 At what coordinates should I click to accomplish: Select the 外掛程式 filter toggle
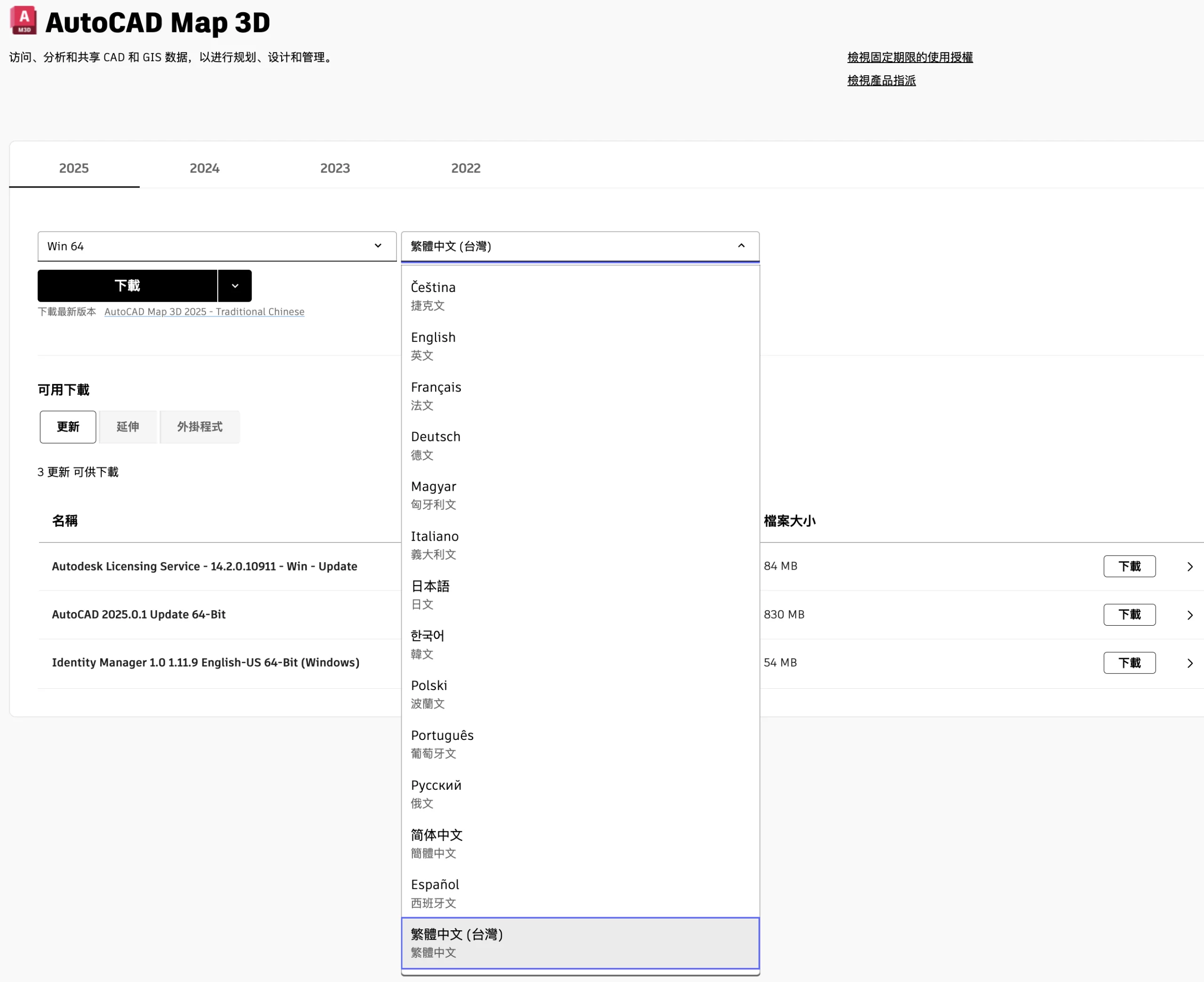[200, 426]
